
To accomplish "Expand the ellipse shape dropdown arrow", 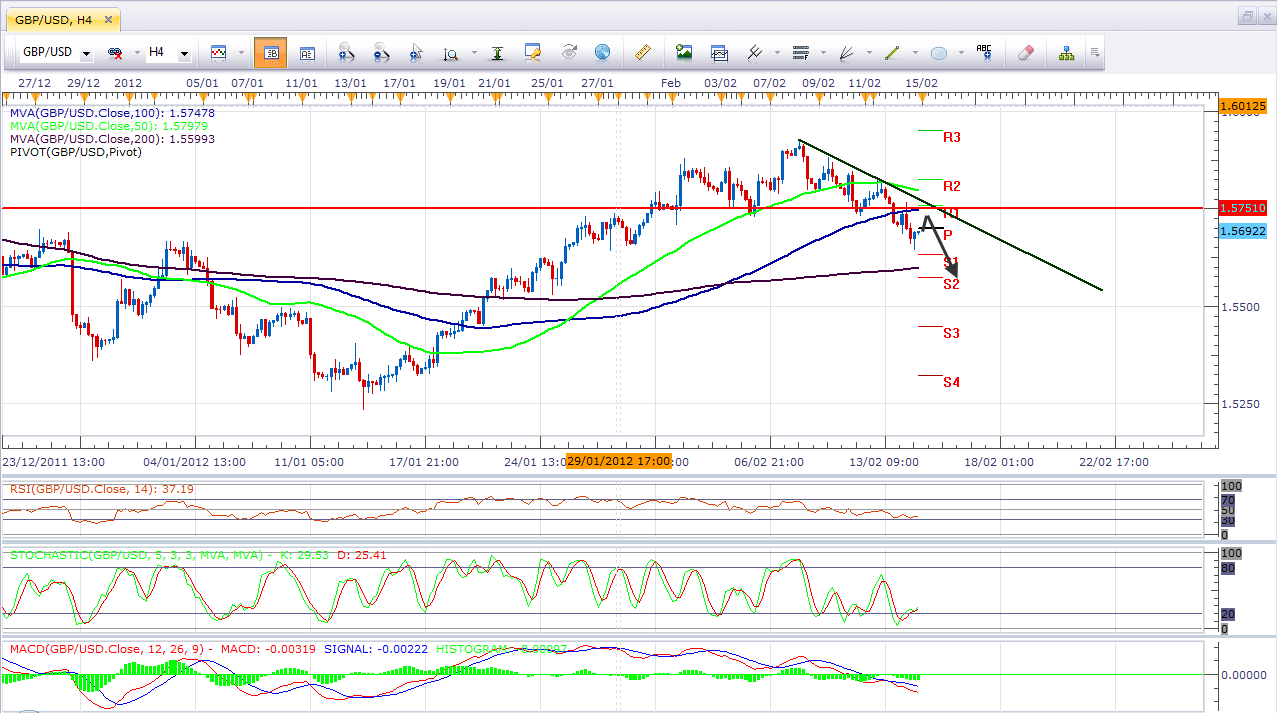I will [x=959, y=53].
